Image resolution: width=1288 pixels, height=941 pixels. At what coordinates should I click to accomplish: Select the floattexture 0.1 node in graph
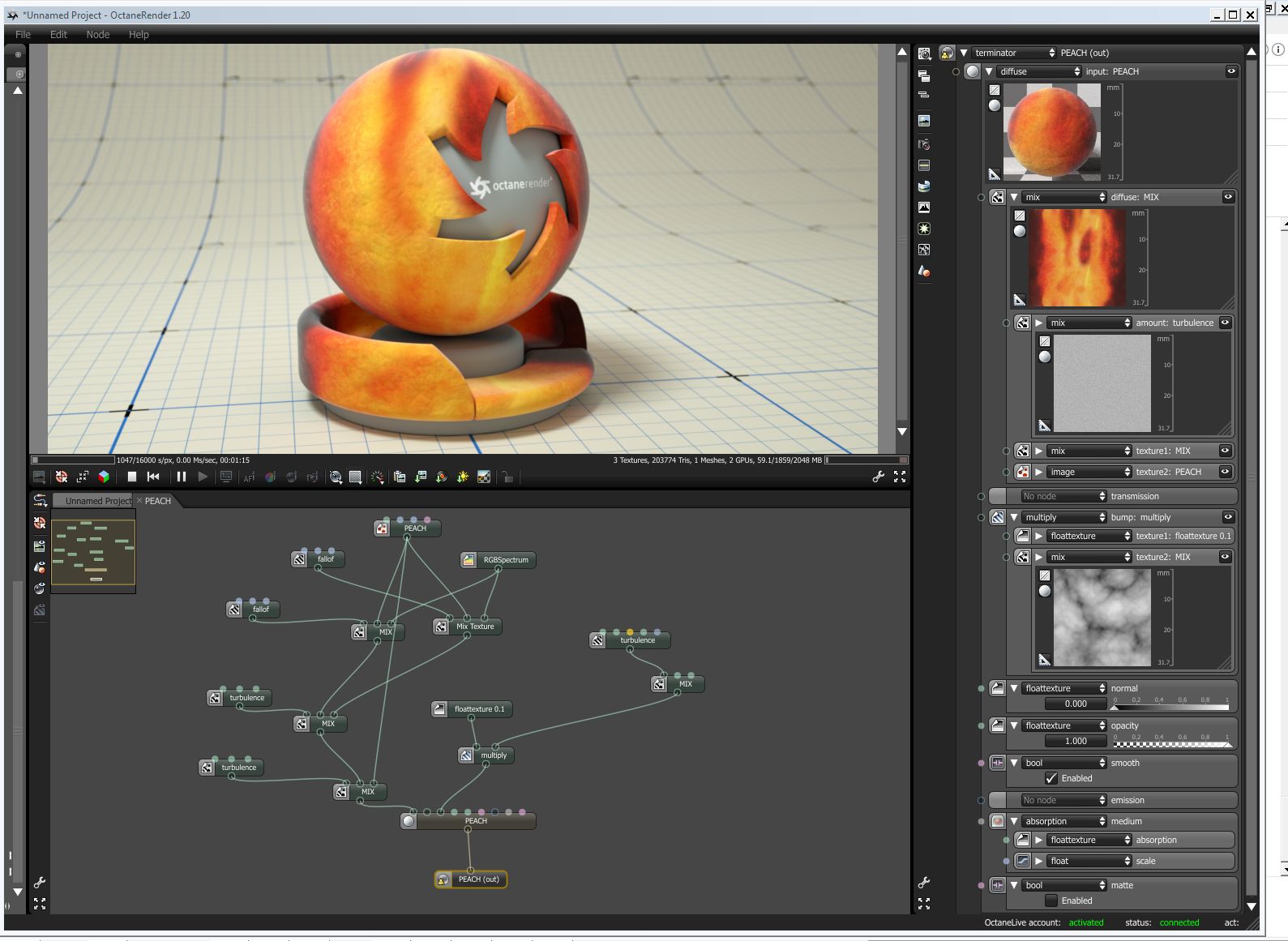pos(471,709)
